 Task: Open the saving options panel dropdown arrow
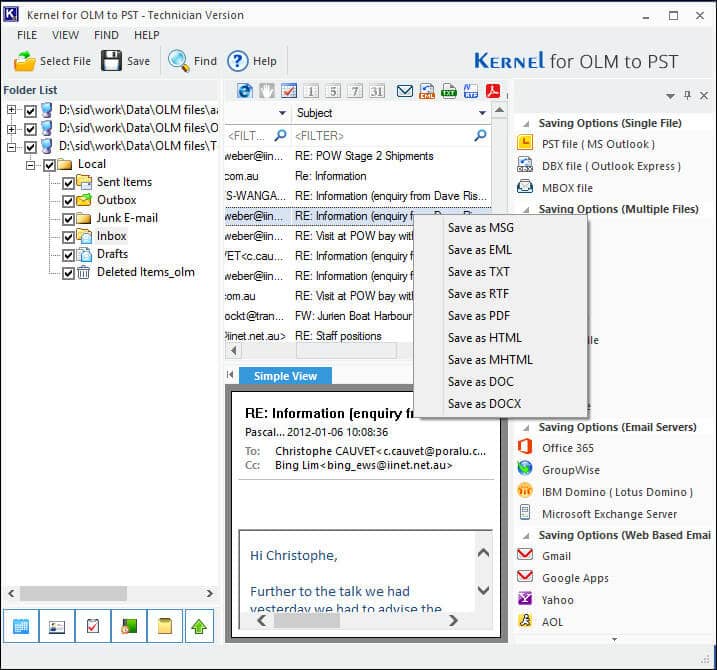tap(670, 96)
